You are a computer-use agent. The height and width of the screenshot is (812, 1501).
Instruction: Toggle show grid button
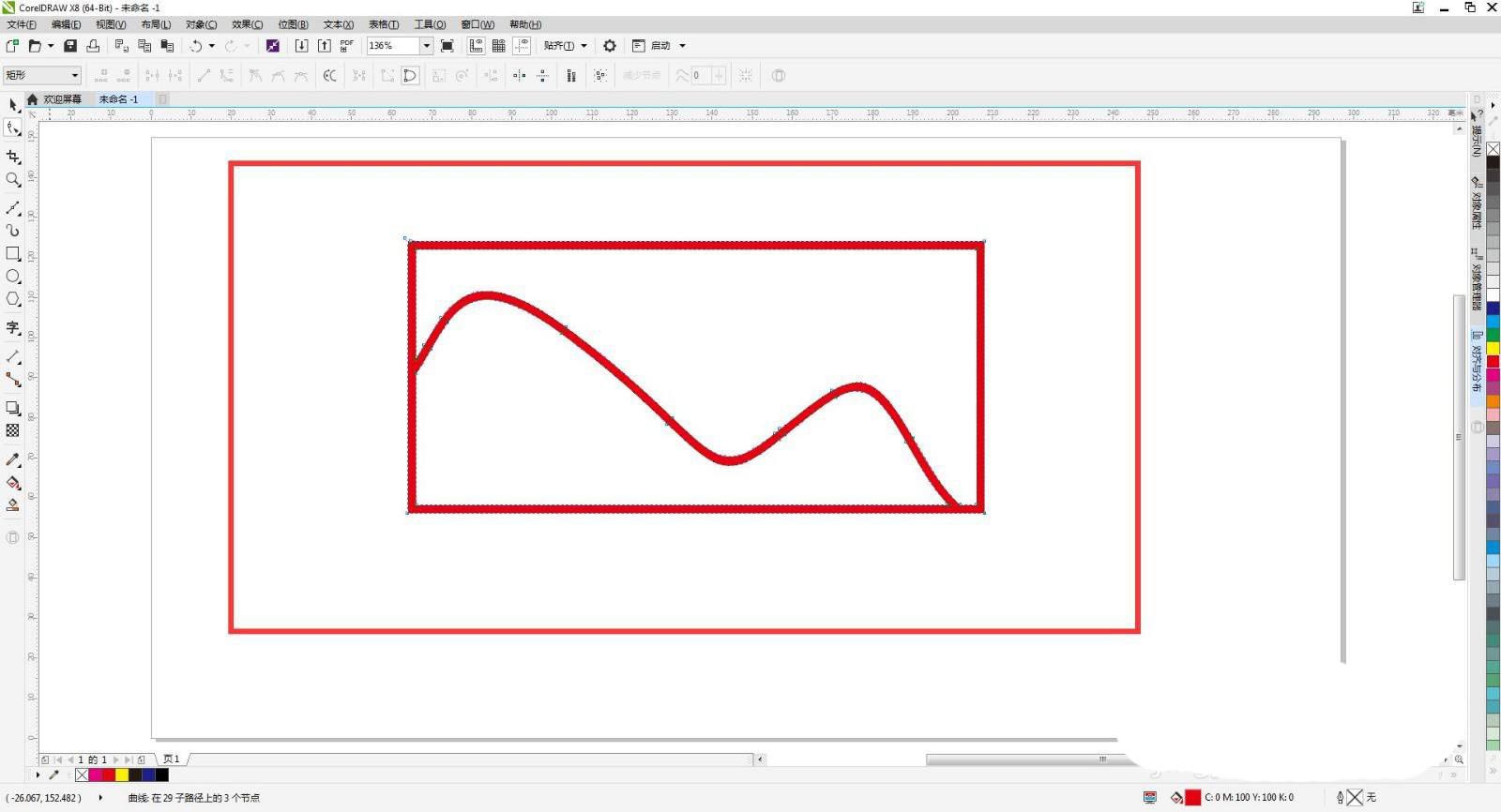499,46
